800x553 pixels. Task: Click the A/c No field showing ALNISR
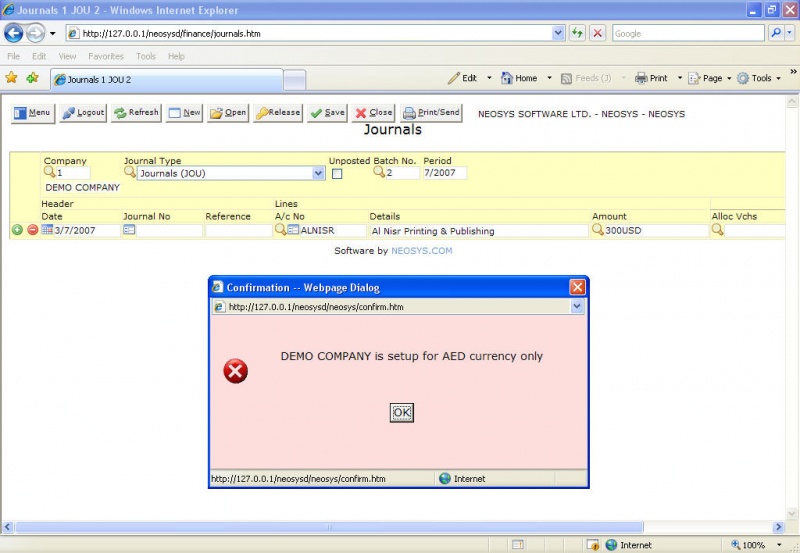click(x=333, y=231)
